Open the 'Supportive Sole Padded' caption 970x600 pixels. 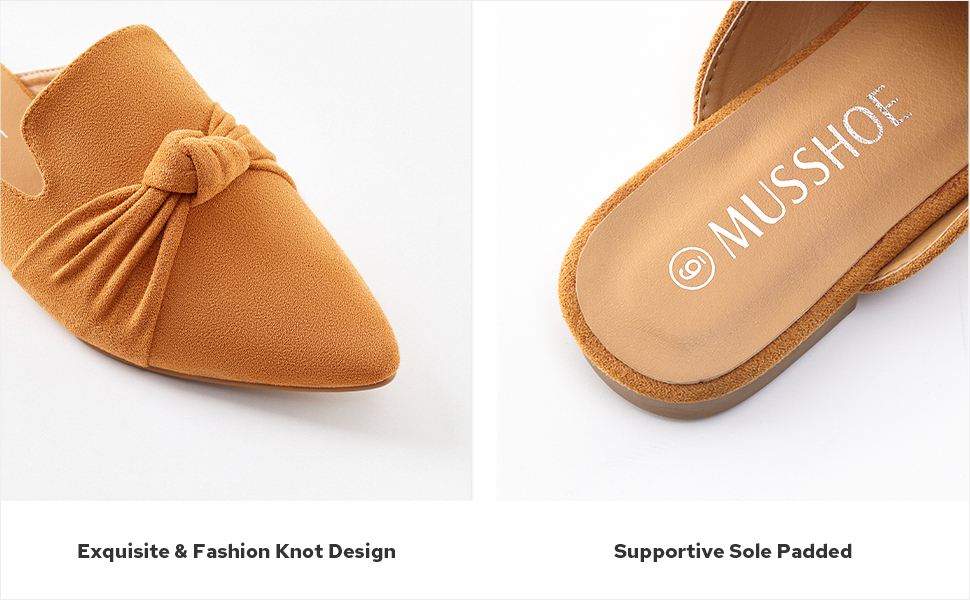pos(732,551)
